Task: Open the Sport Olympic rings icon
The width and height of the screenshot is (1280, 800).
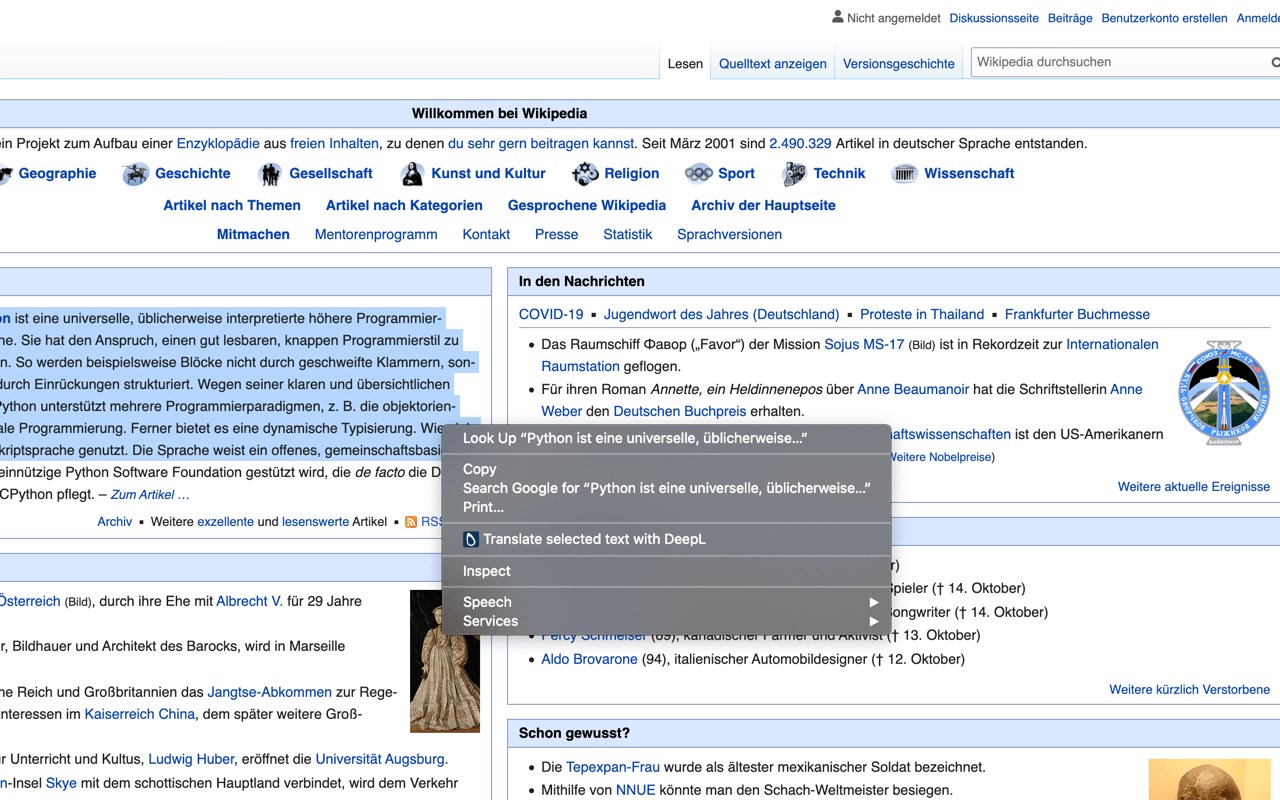Action: tap(698, 174)
